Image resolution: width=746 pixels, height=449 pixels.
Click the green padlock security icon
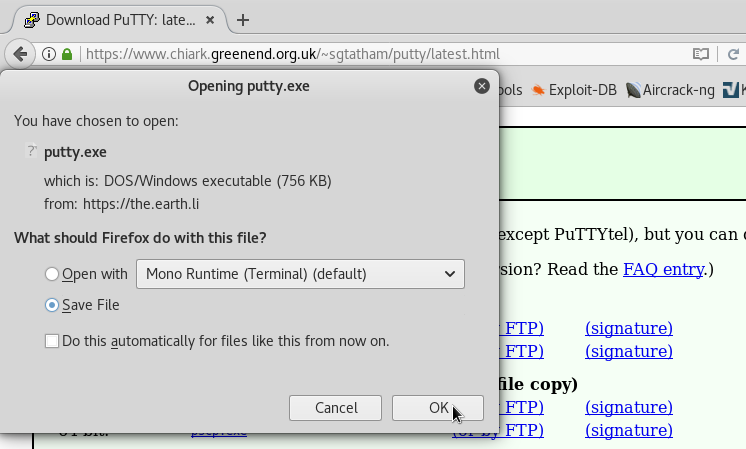click(67, 54)
